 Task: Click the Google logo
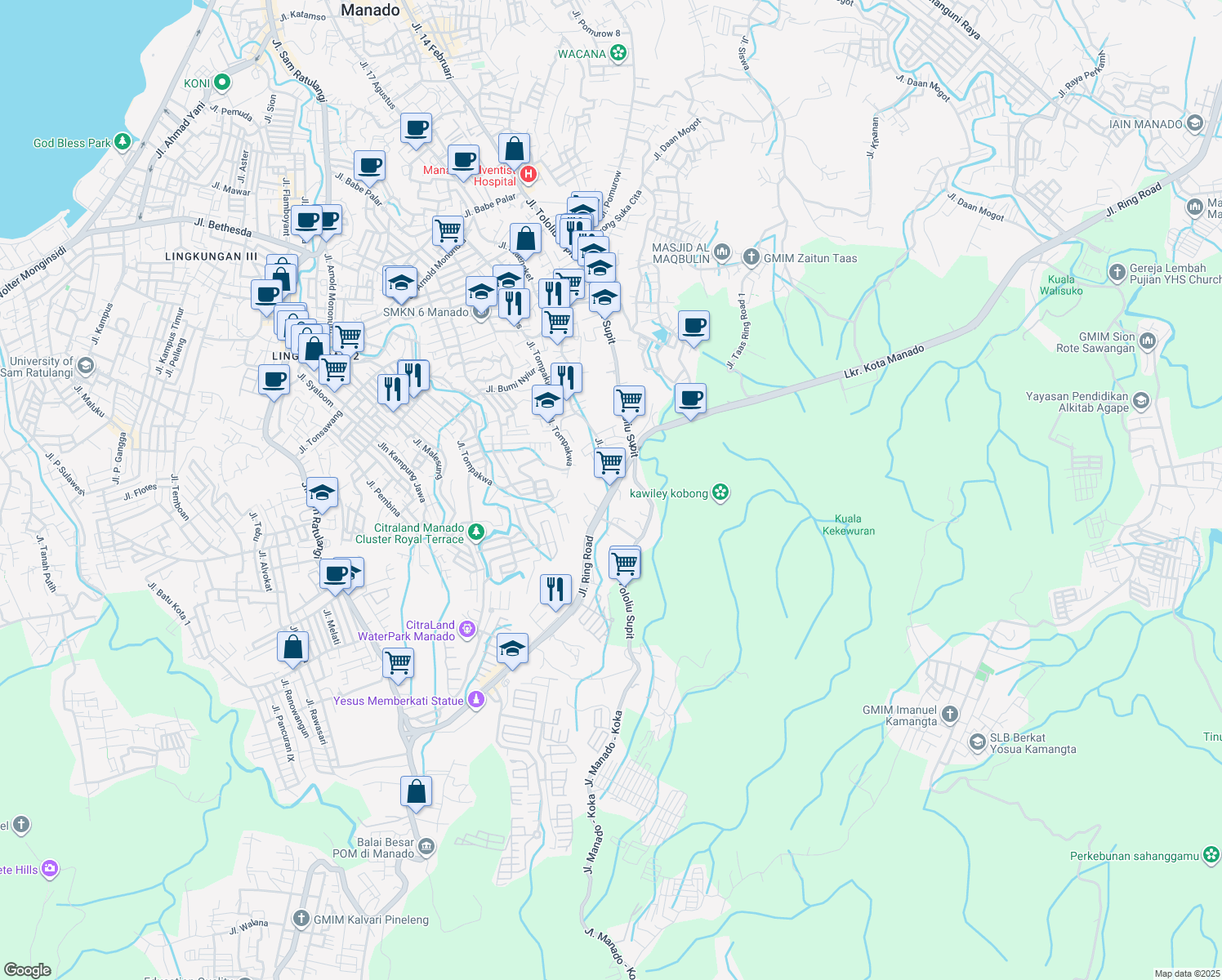(27, 969)
